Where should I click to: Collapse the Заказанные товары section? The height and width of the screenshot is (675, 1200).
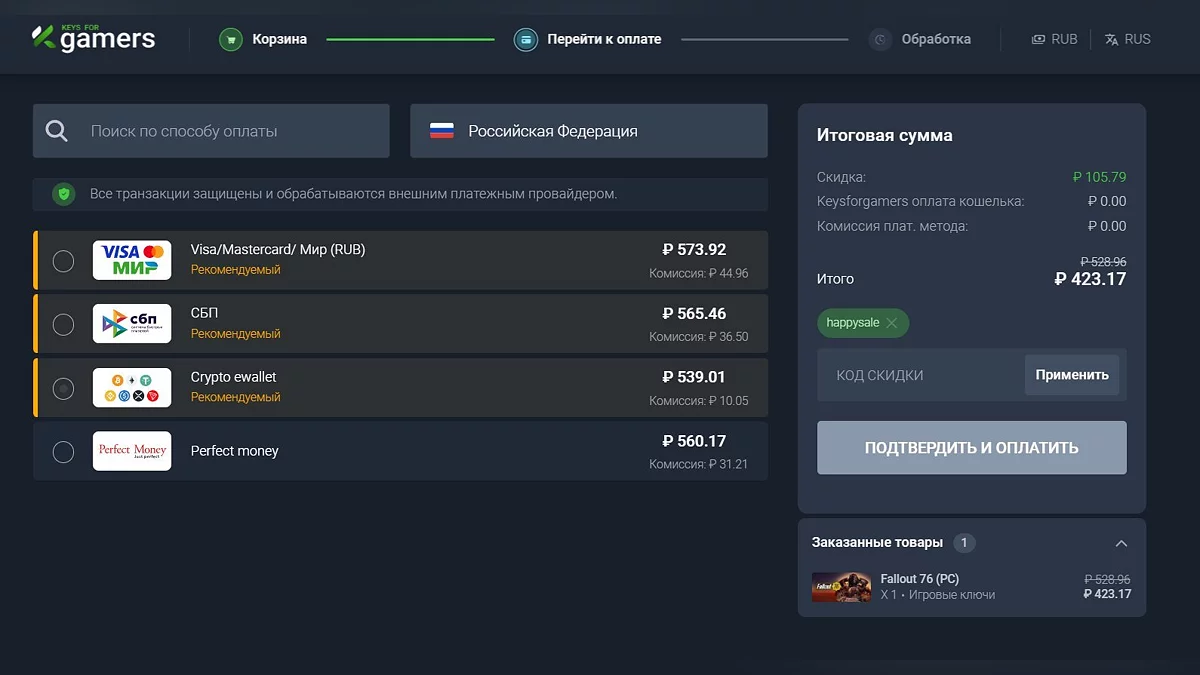1121,543
